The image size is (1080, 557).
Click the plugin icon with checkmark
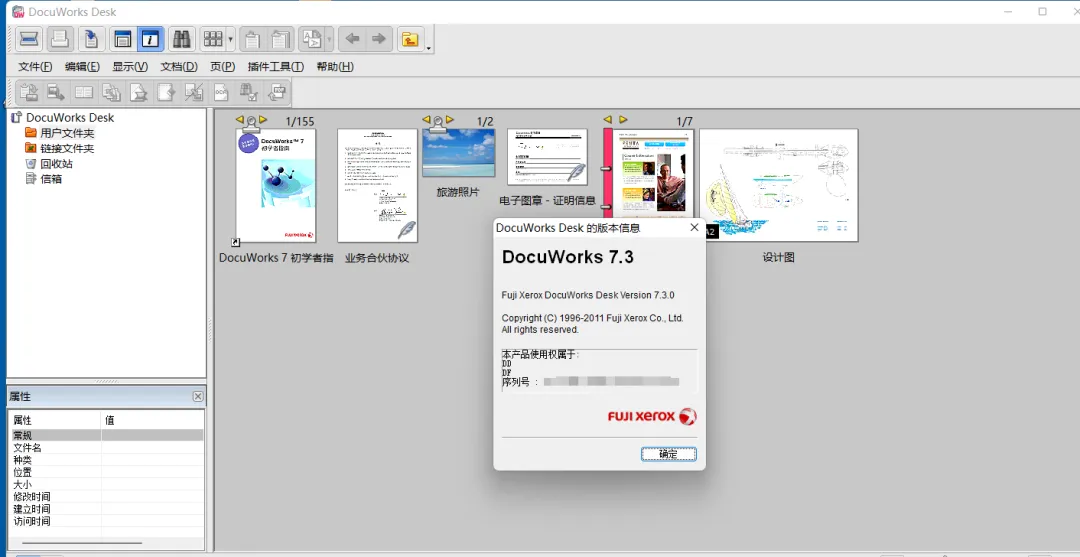coord(249,92)
